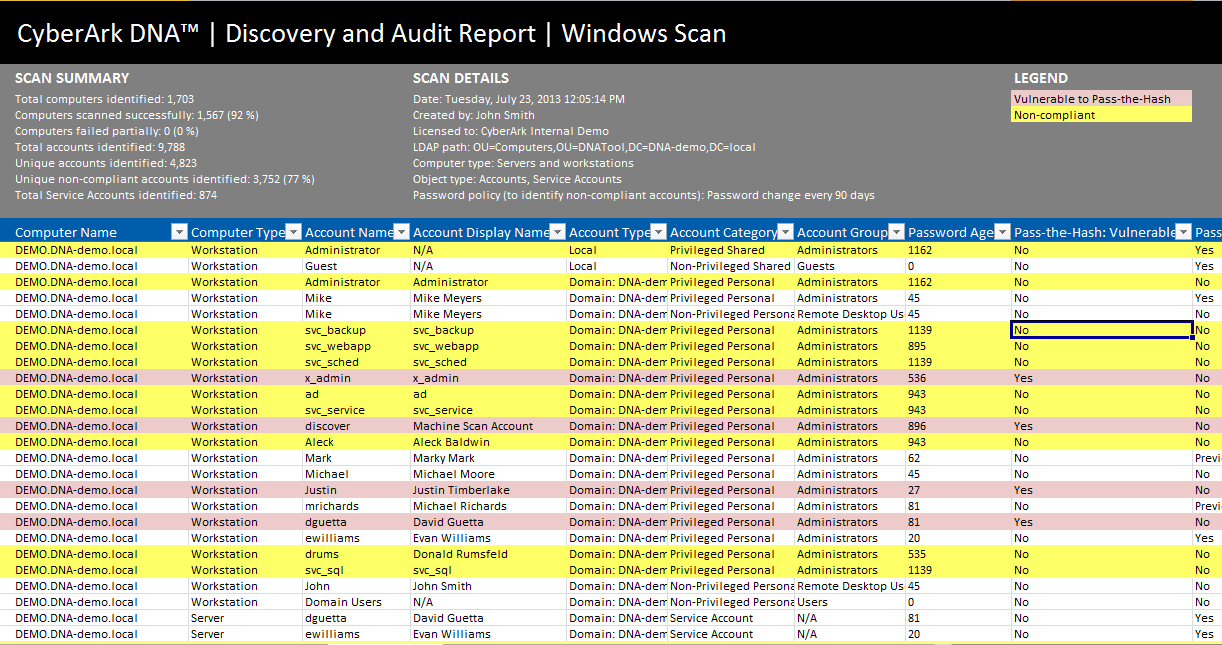Select the 'SCAN DETAILS' heading

pos(461,78)
